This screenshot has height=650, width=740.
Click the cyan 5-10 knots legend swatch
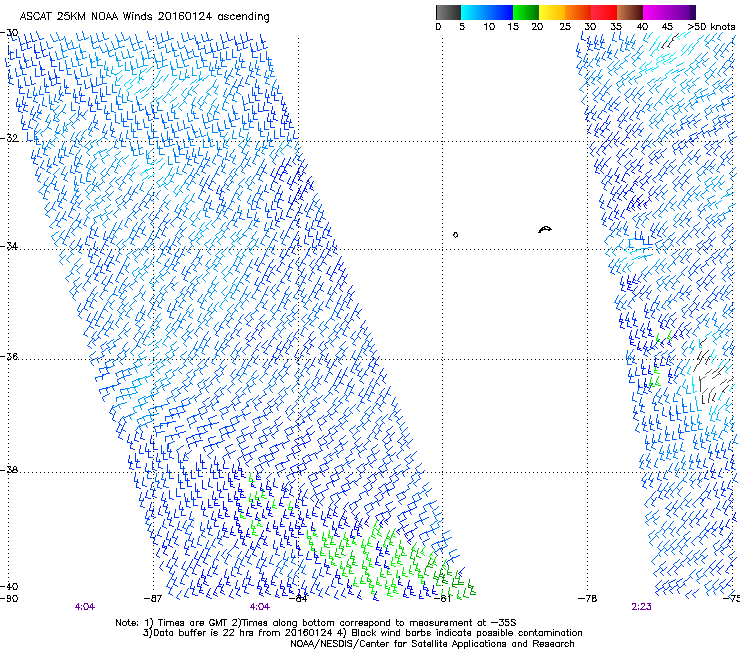coord(474,12)
